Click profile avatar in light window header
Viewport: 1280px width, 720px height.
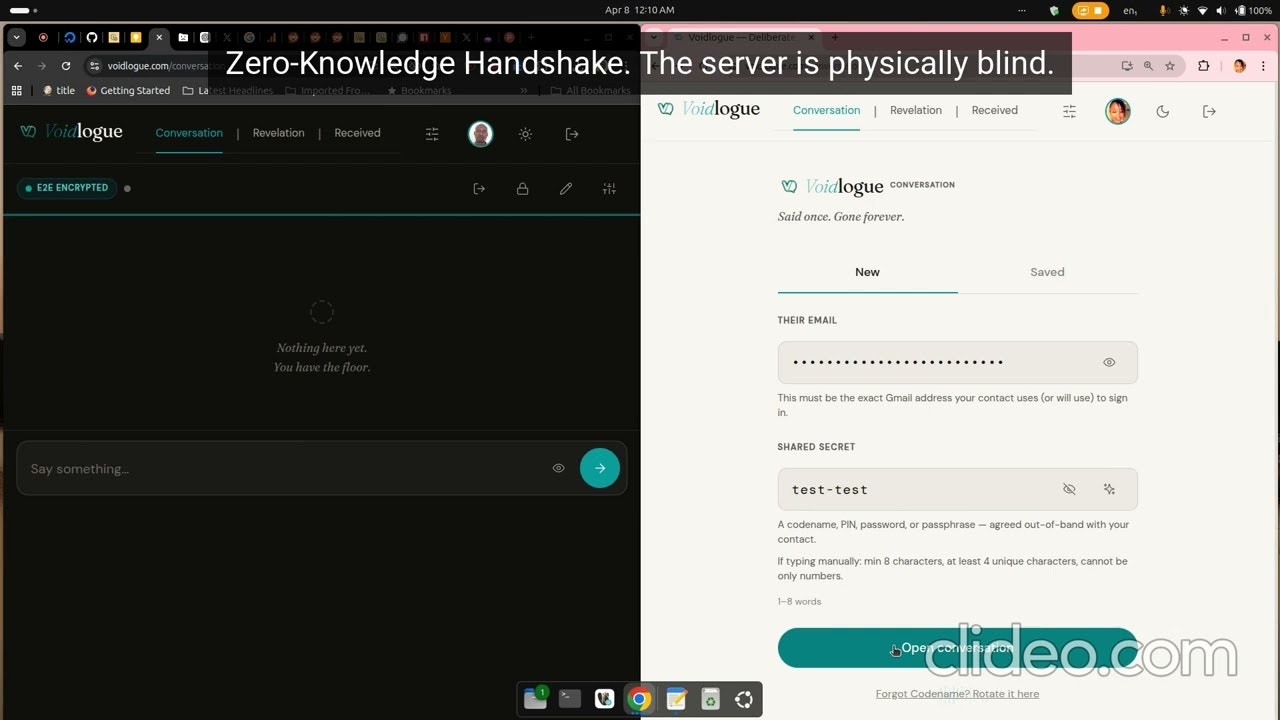point(1118,111)
